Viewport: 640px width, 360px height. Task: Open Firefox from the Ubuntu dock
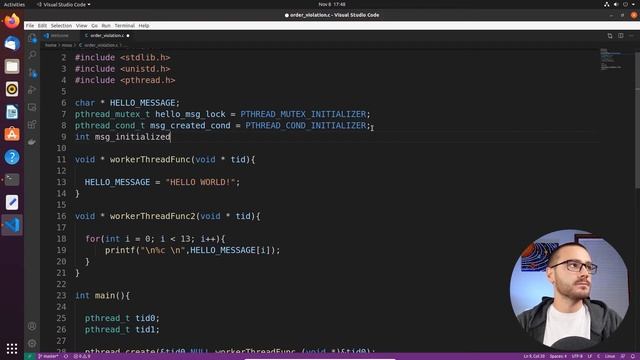pos(12,21)
